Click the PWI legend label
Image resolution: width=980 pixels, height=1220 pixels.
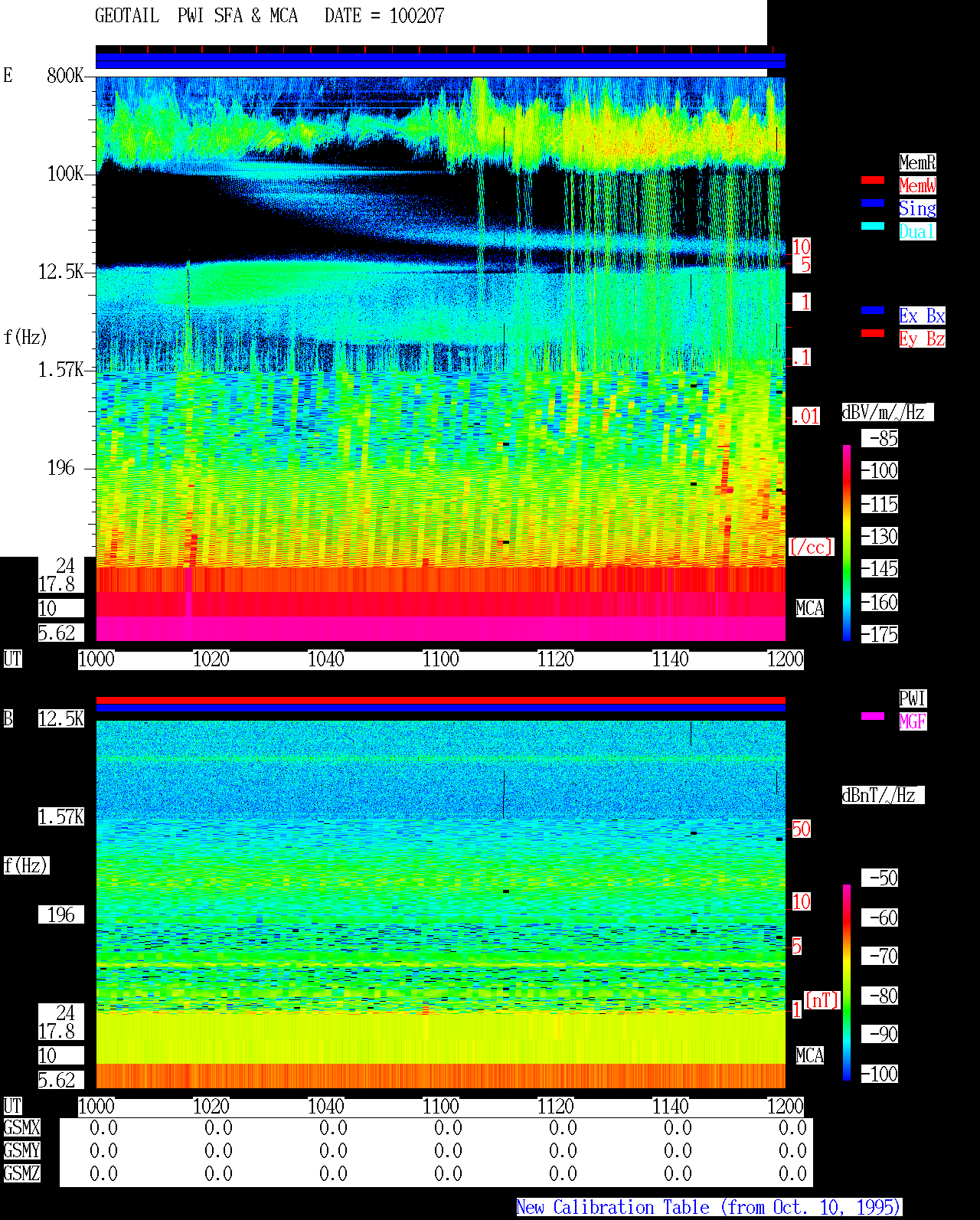click(913, 698)
